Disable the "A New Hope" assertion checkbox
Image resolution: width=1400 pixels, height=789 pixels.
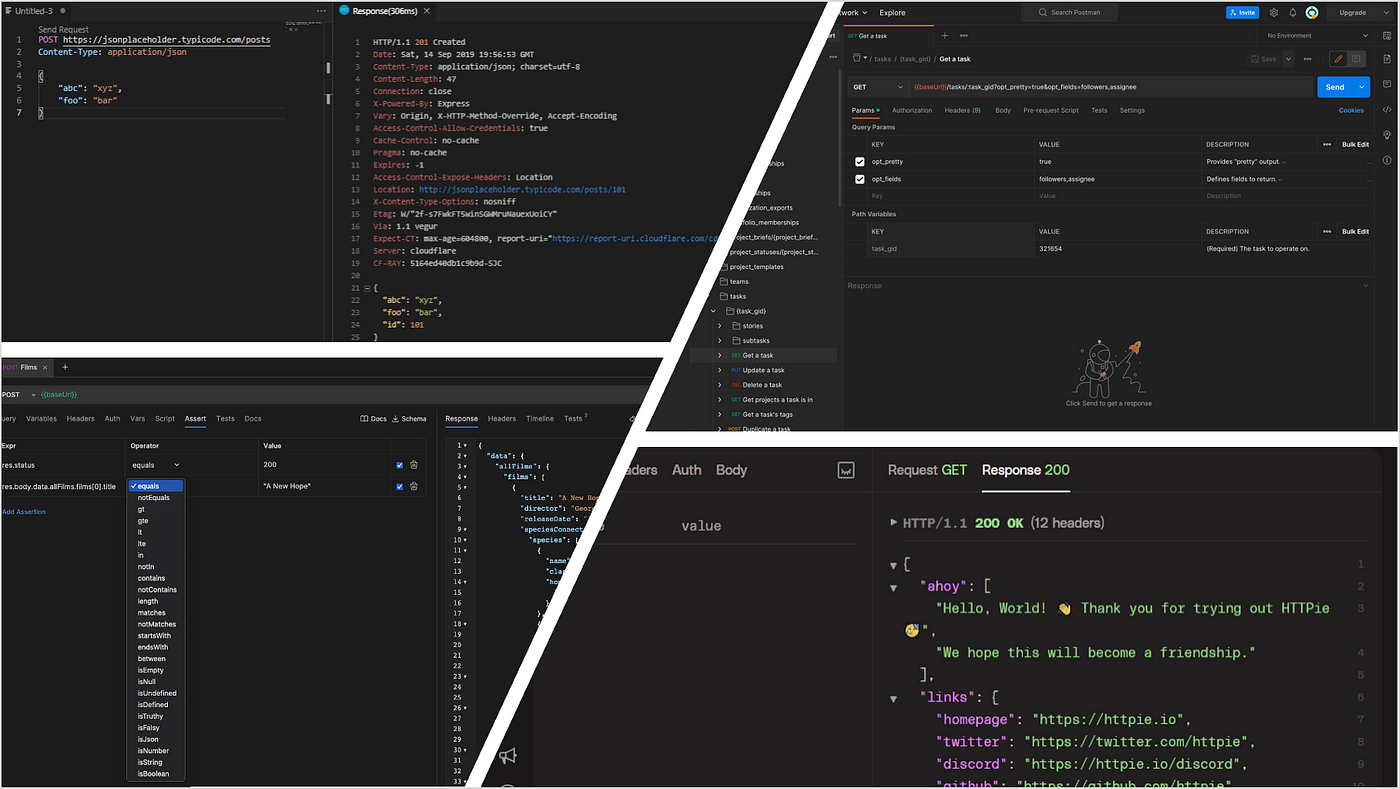pos(400,487)
